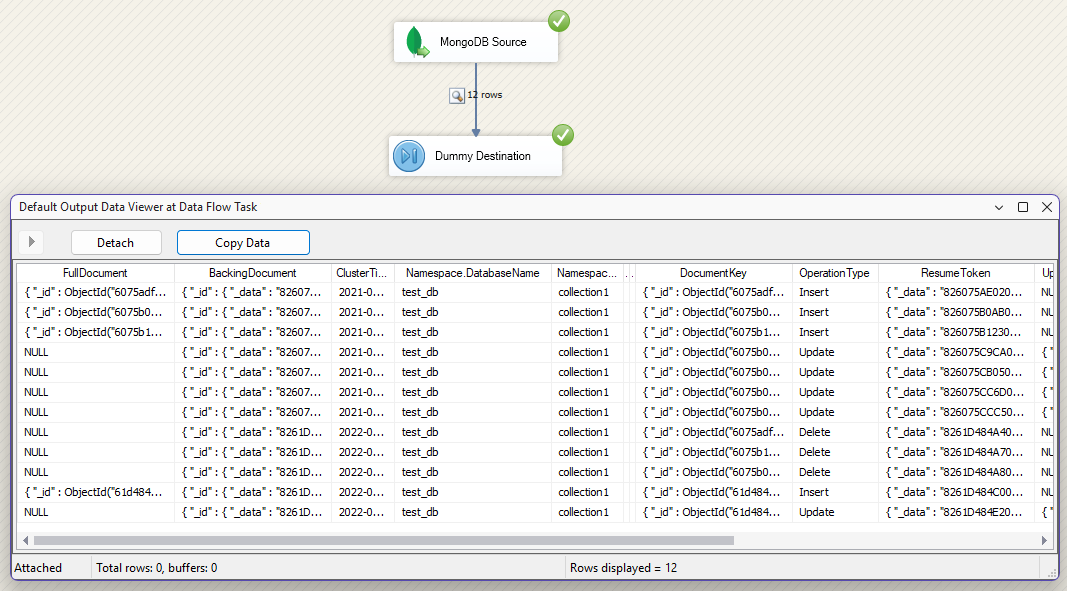Click ResumeToken cell 826075B0AB0

tap(955, 312)
